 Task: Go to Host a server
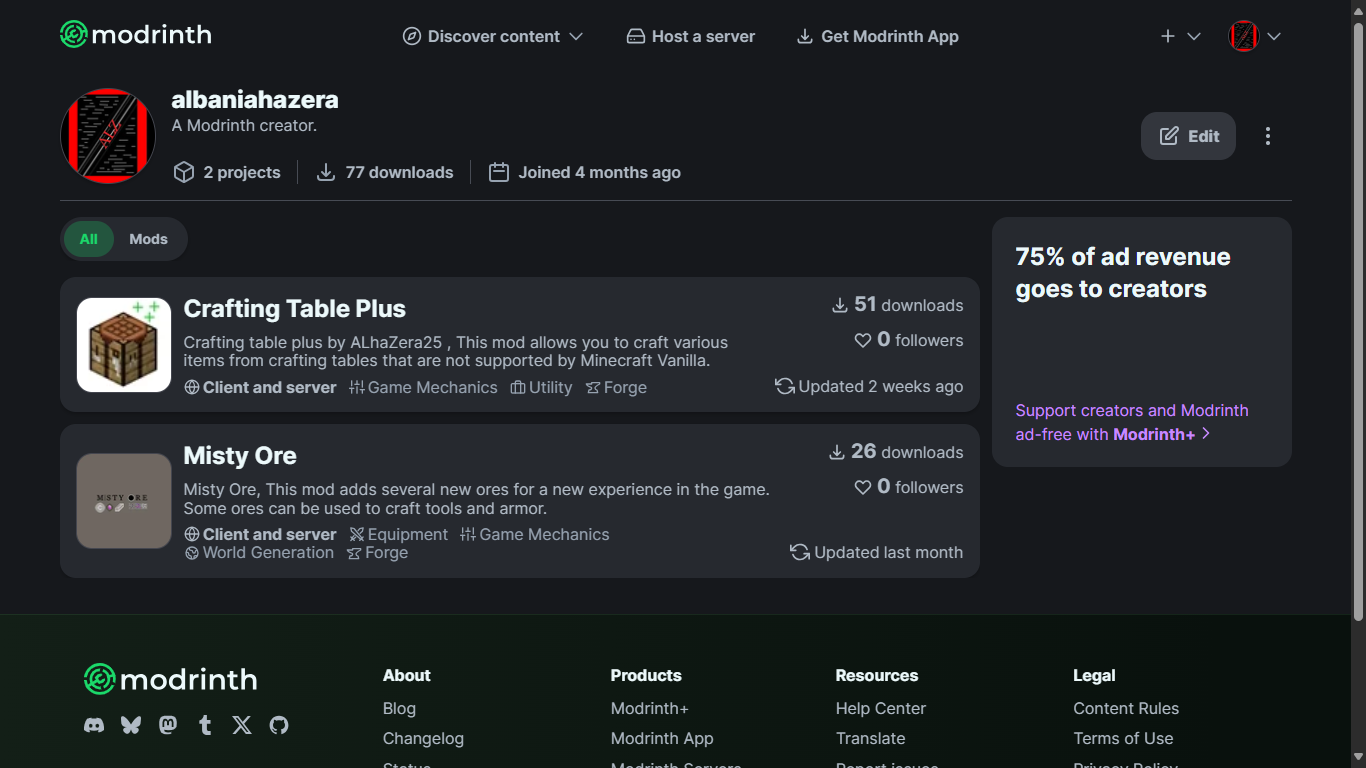(691, 36)
